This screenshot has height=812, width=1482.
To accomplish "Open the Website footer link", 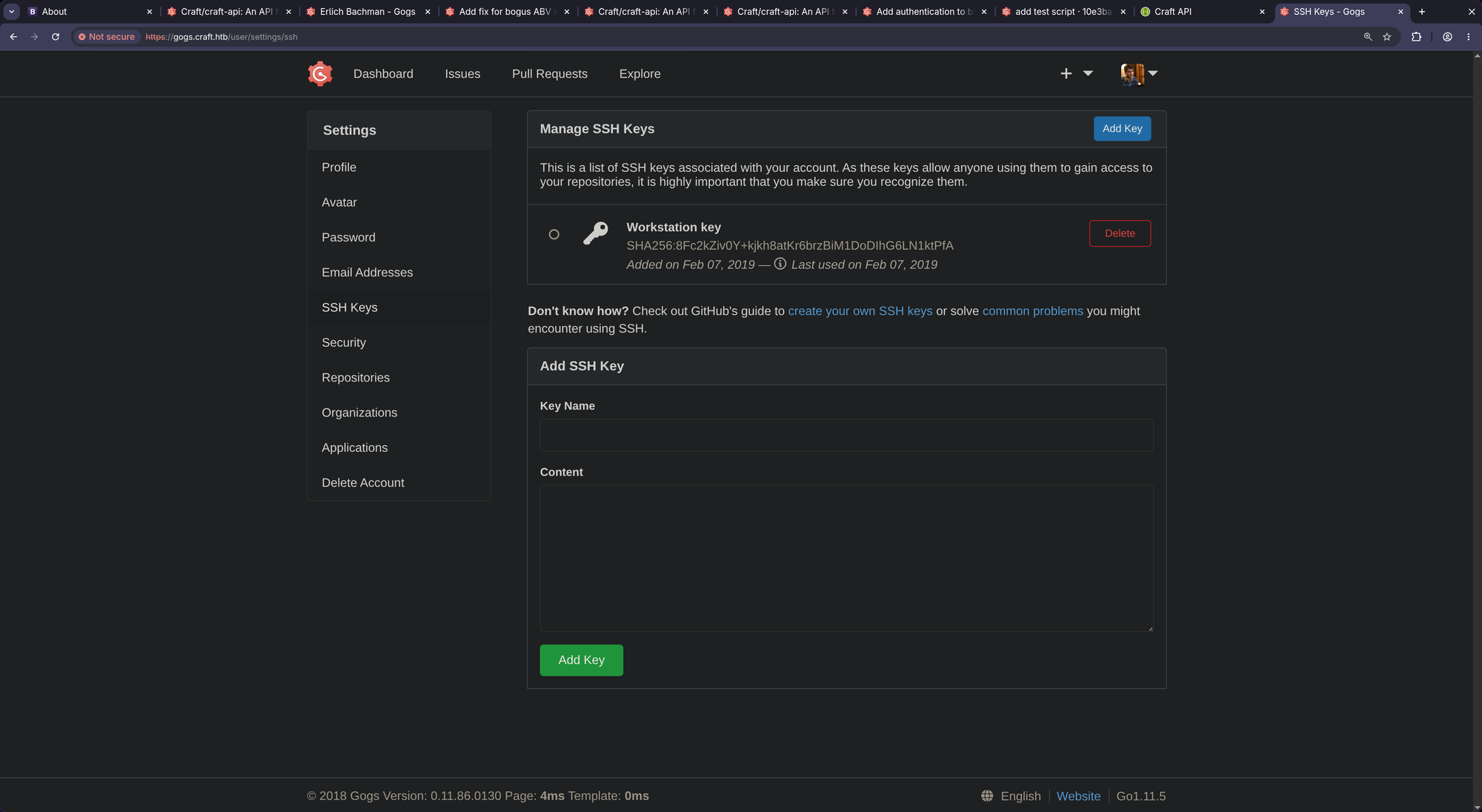I will (x=1078, y=796).
